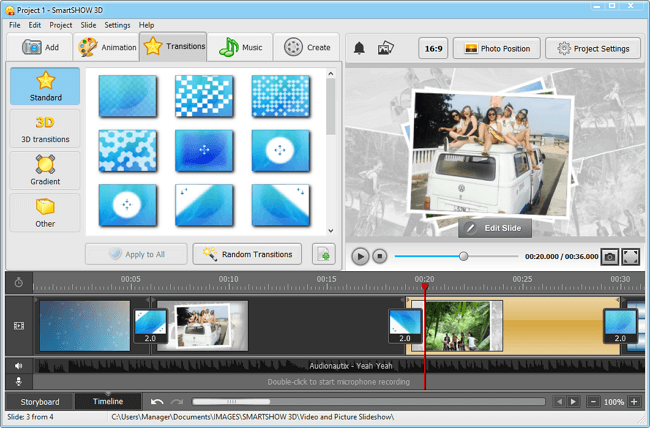Select the 3D transitions category

click(x=45, y=129)
